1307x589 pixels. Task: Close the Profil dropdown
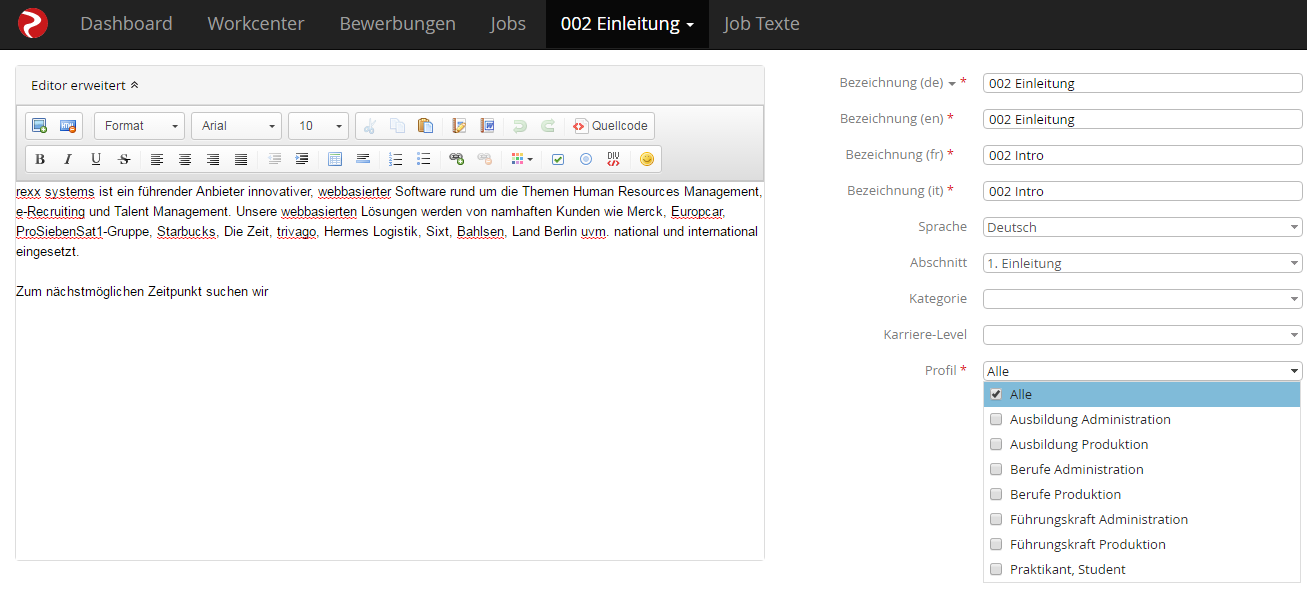point(1143,371)
